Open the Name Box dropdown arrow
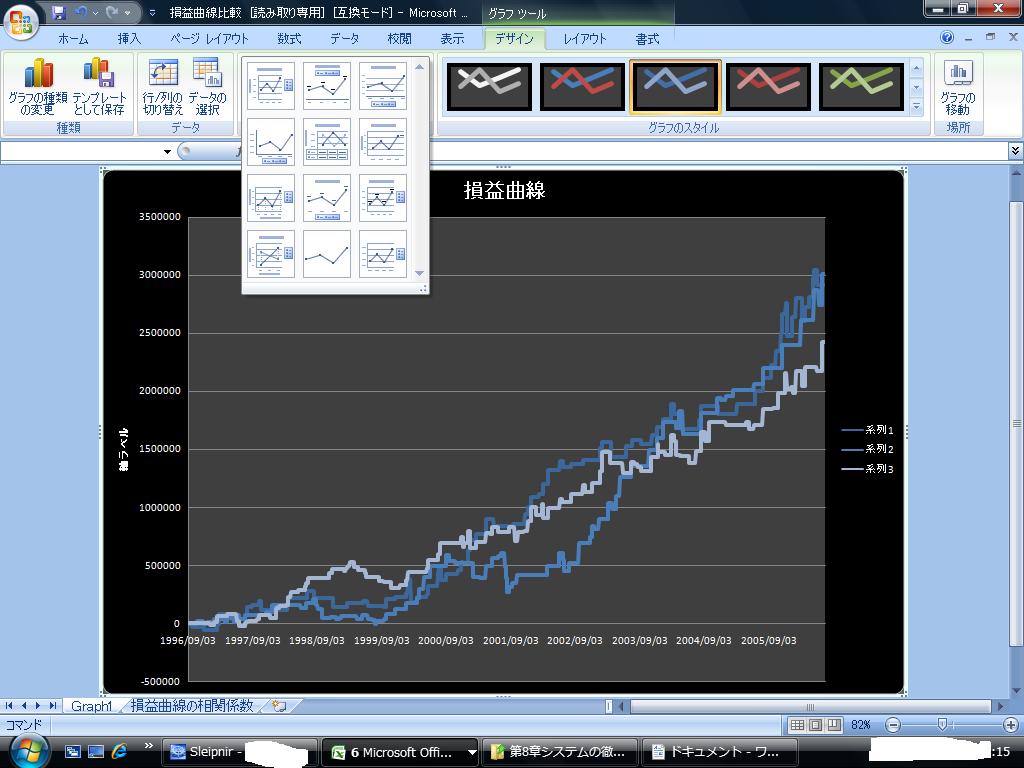The image size is (1024, 768). pyautogui.click(x=167, y=151)
